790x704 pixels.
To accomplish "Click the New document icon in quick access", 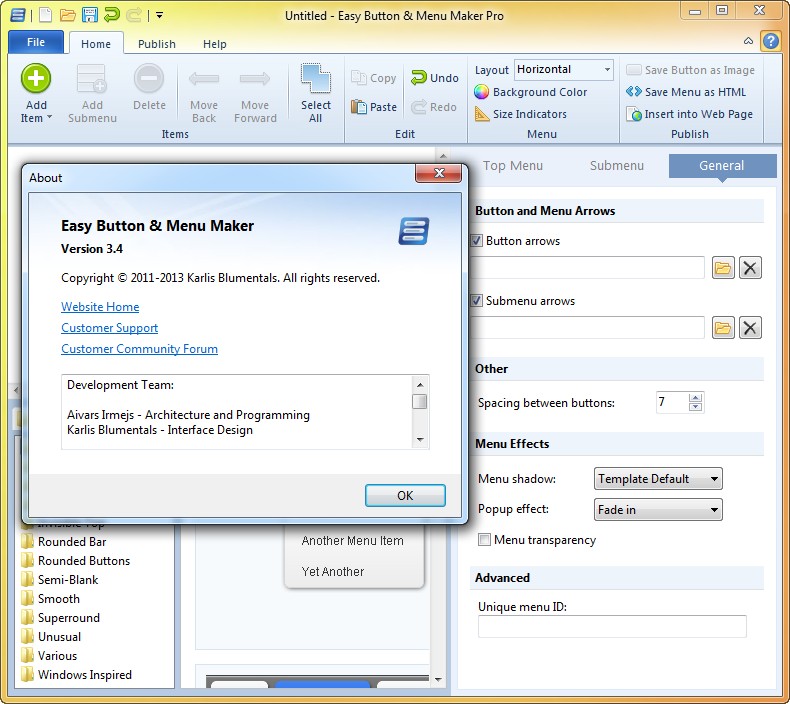I will click(45, 15).
